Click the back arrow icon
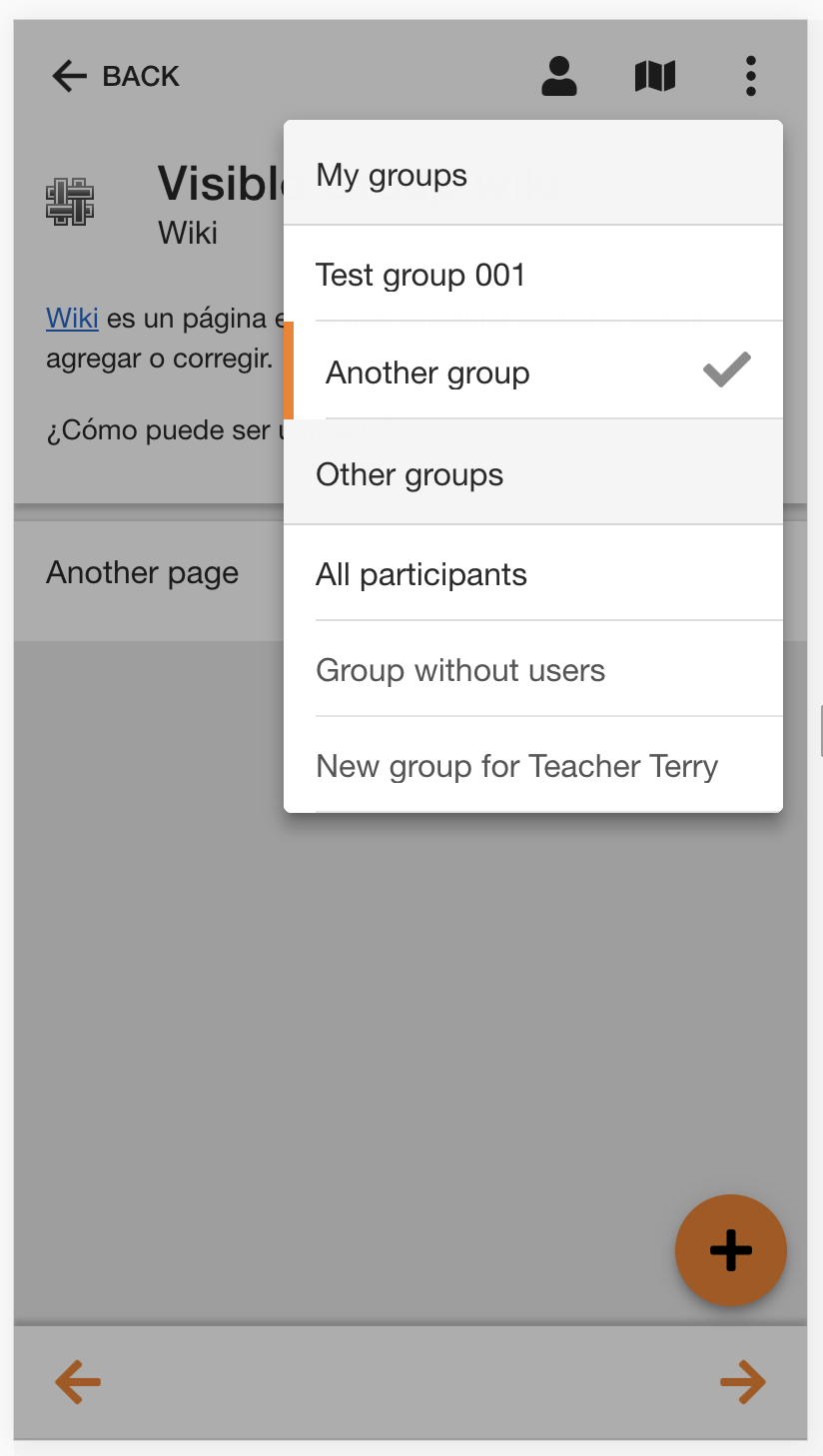823x1456 pixels. click(70, 76)
